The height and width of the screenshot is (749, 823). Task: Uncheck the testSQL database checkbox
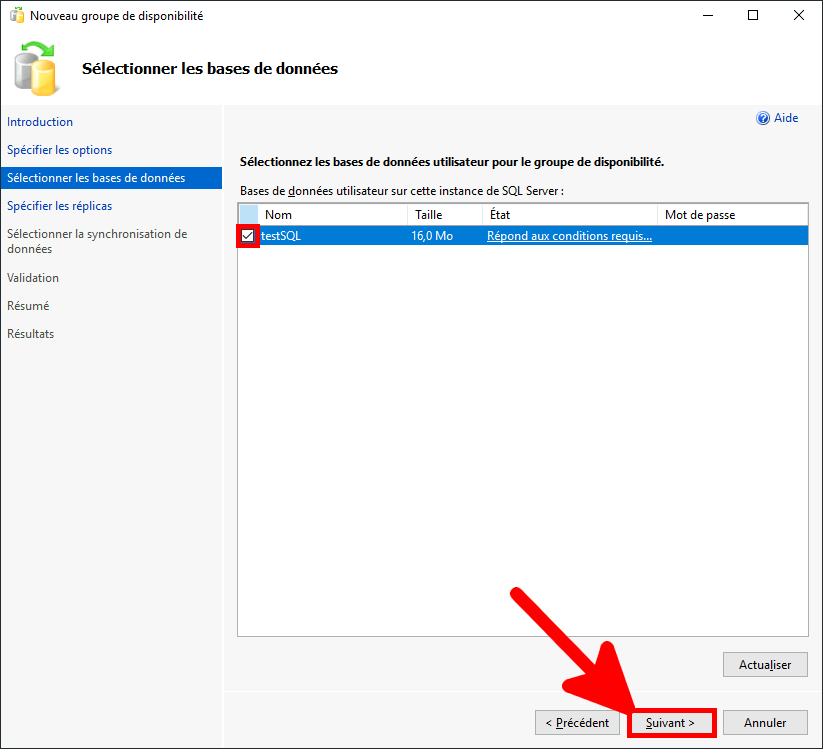pos(248,236)
